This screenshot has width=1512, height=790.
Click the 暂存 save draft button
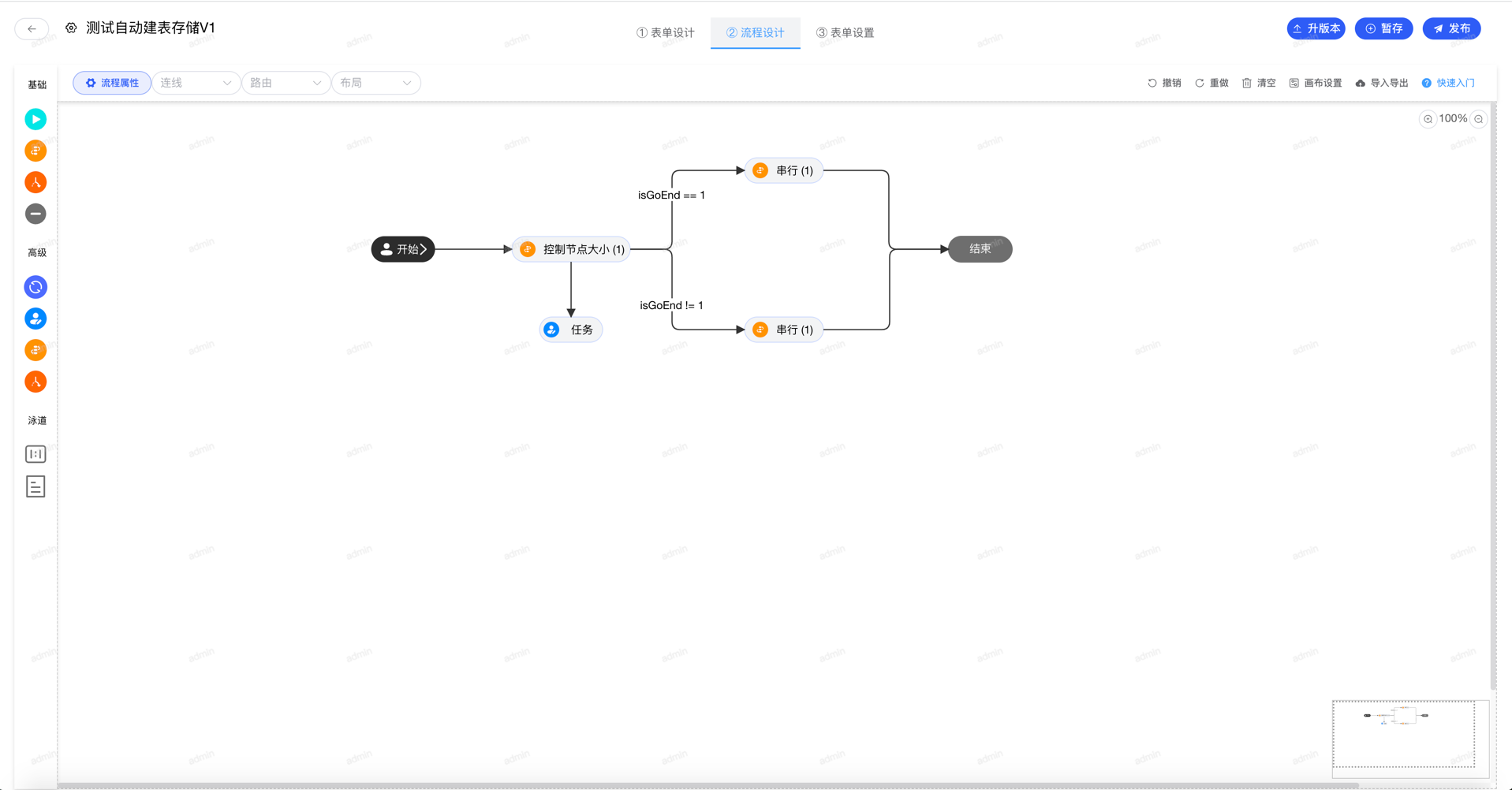click(x=1383, y=28)
